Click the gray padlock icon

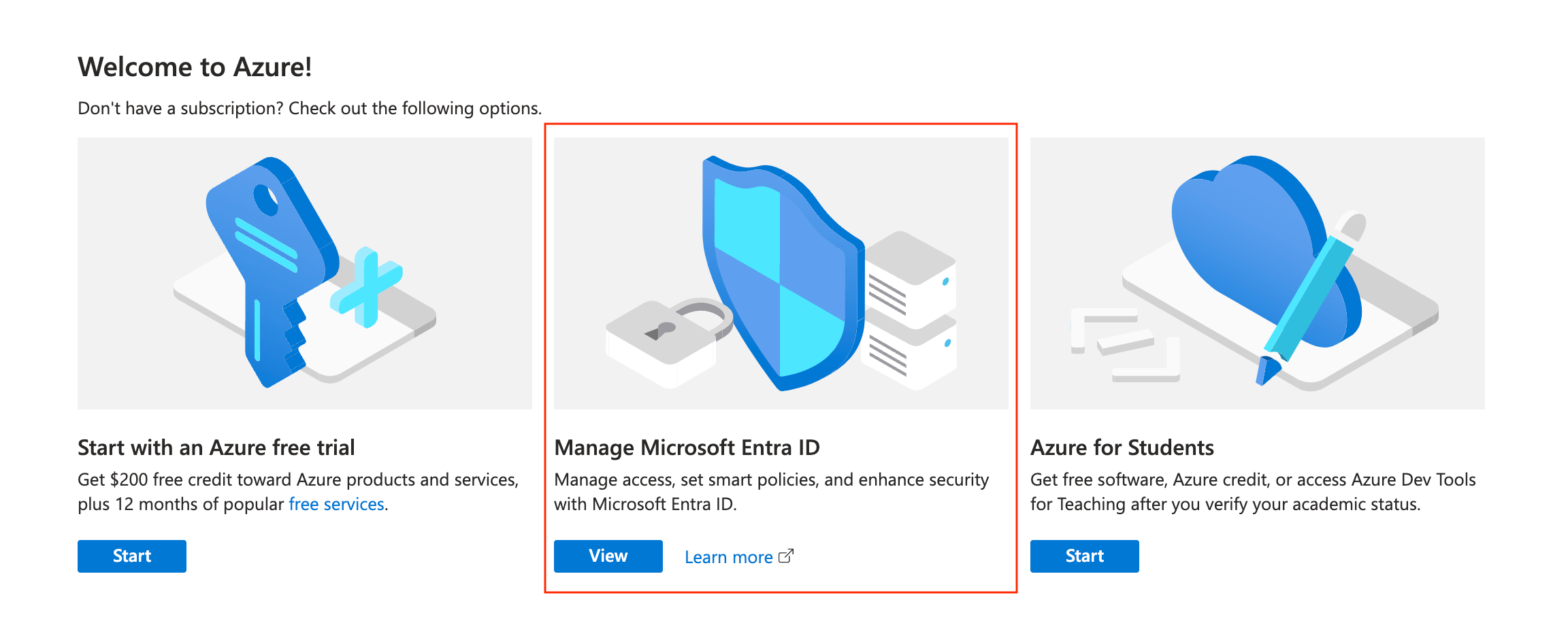pos(664,337)
